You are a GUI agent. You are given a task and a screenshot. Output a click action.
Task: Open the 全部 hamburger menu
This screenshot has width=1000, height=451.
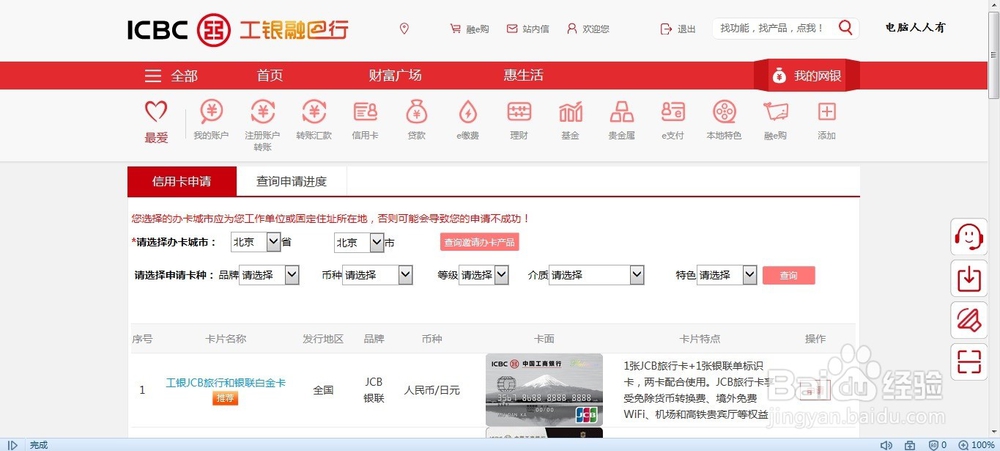click(170, 76)
